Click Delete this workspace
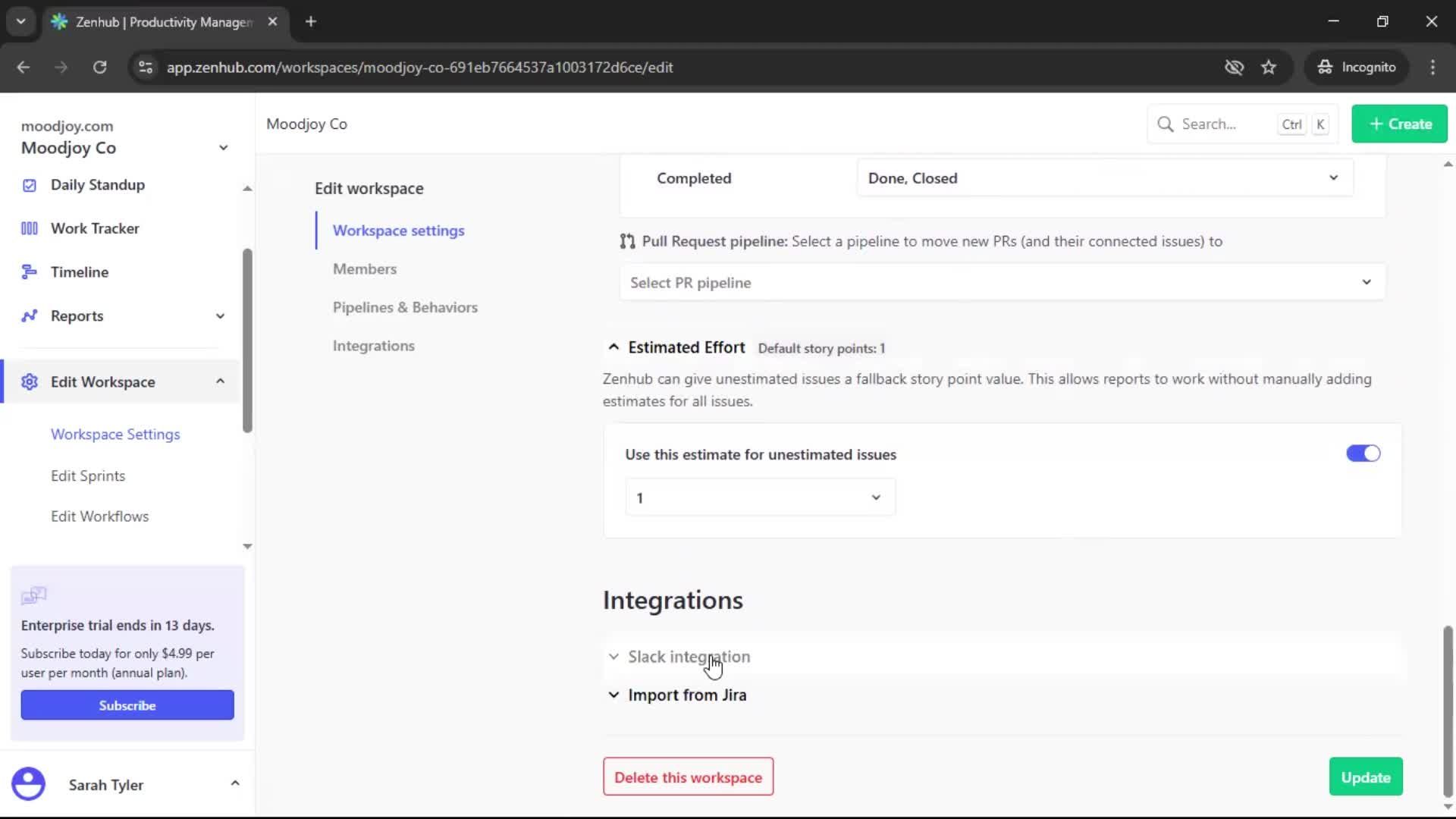The width and height of the screenshot is (1456, 819). point(687,777)
